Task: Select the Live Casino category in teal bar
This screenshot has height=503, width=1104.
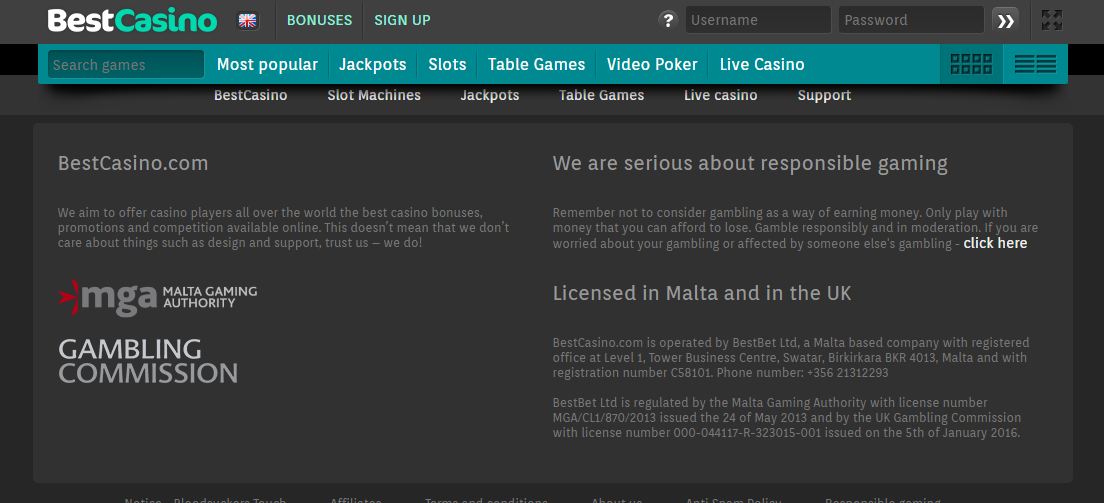Action: [762, 65]
